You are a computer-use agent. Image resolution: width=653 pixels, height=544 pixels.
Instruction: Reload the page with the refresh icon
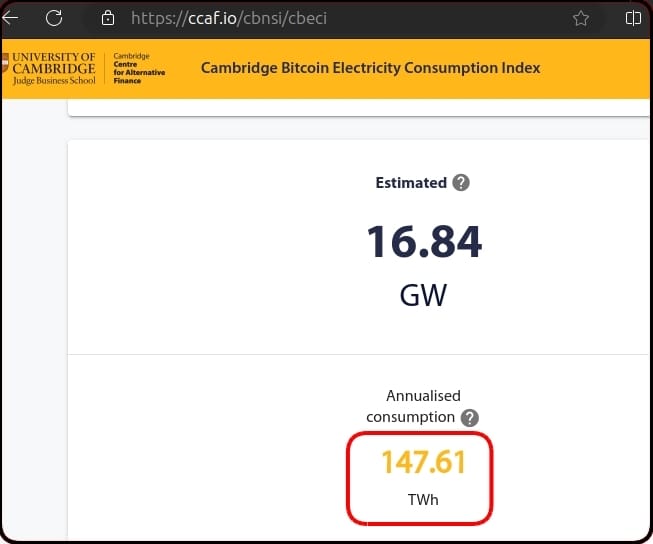54,18
